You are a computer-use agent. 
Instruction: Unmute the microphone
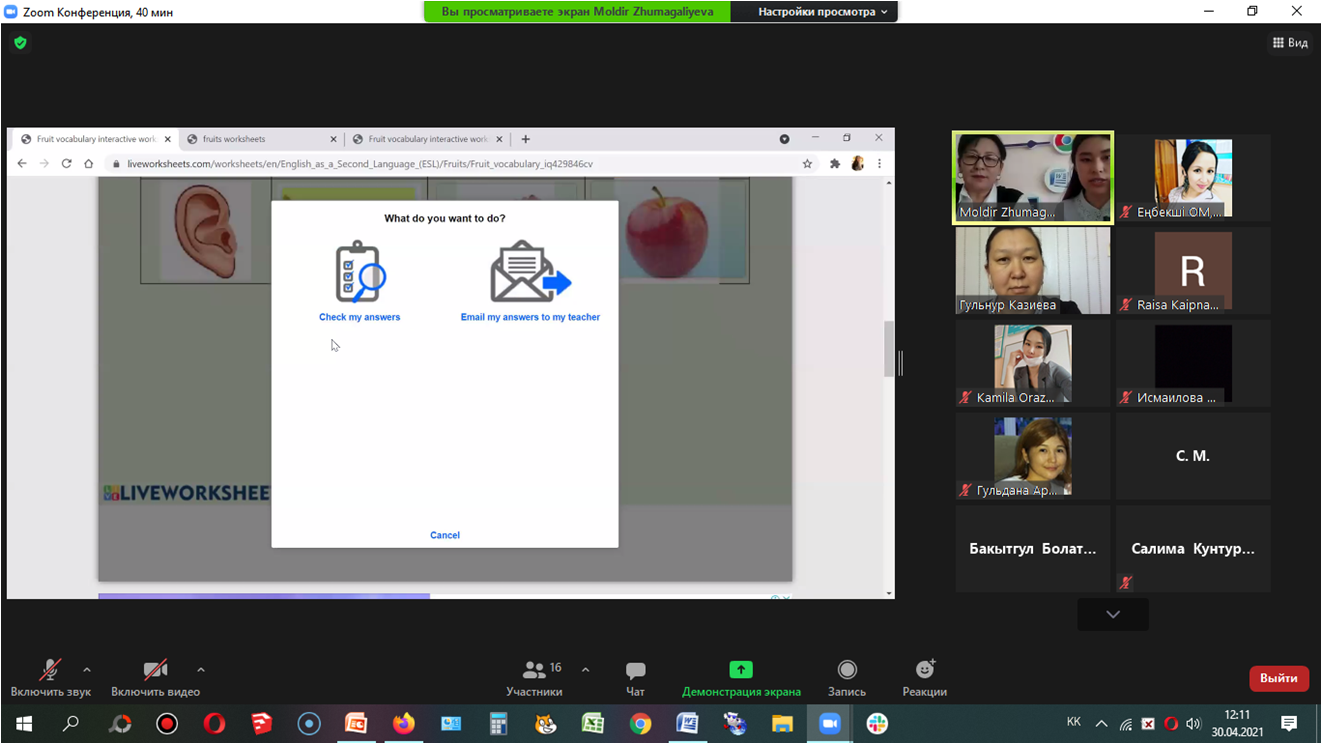[x=50, y=677]
